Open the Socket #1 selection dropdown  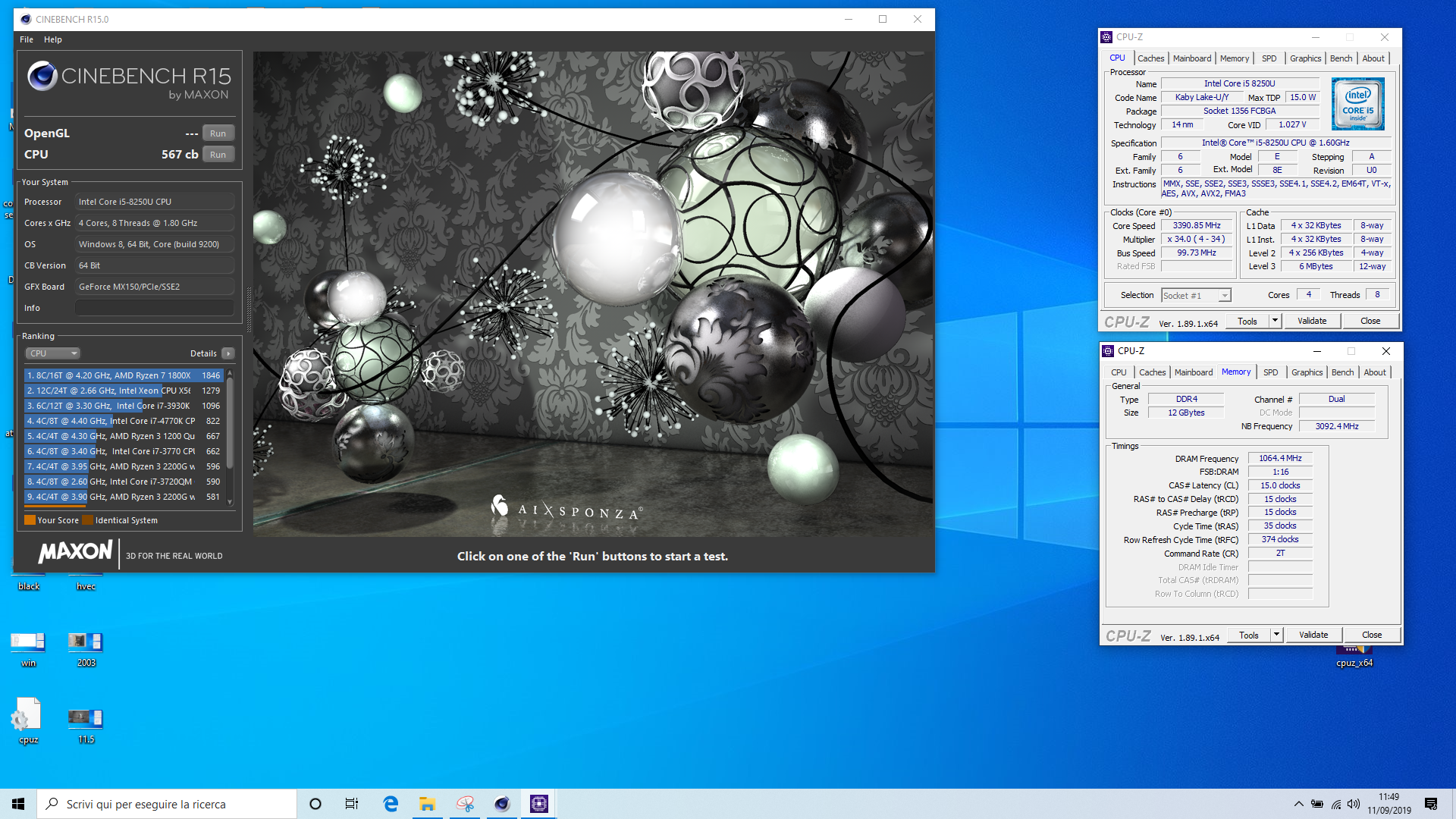pyautogui.click(x=1196, y=296)
